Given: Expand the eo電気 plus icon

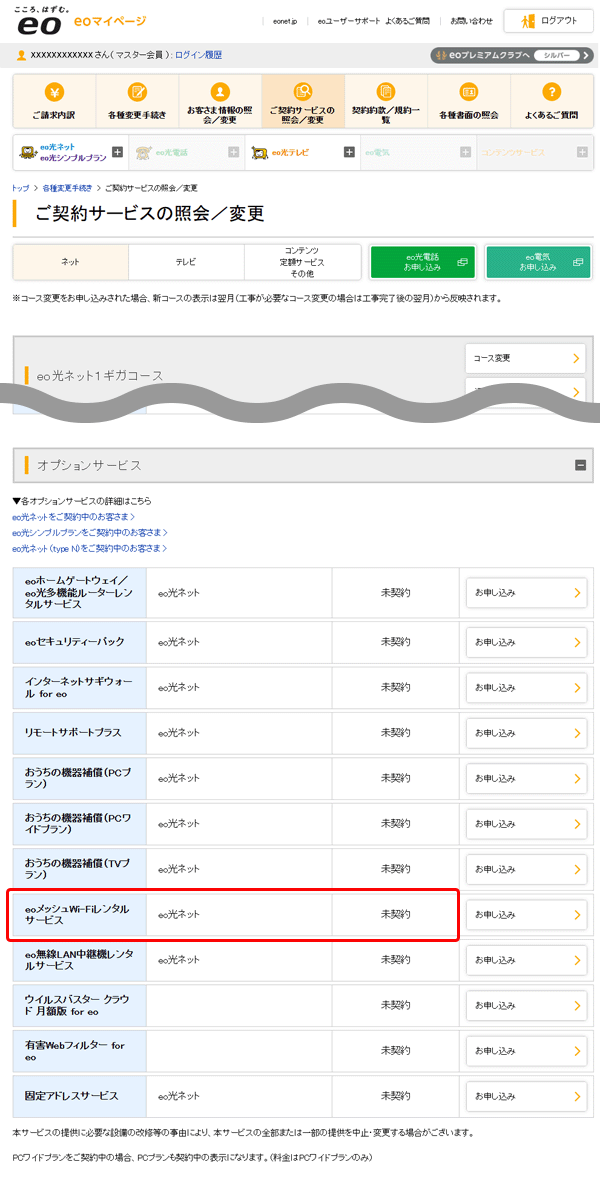Looking at the screenshot, I should (466, 153).
